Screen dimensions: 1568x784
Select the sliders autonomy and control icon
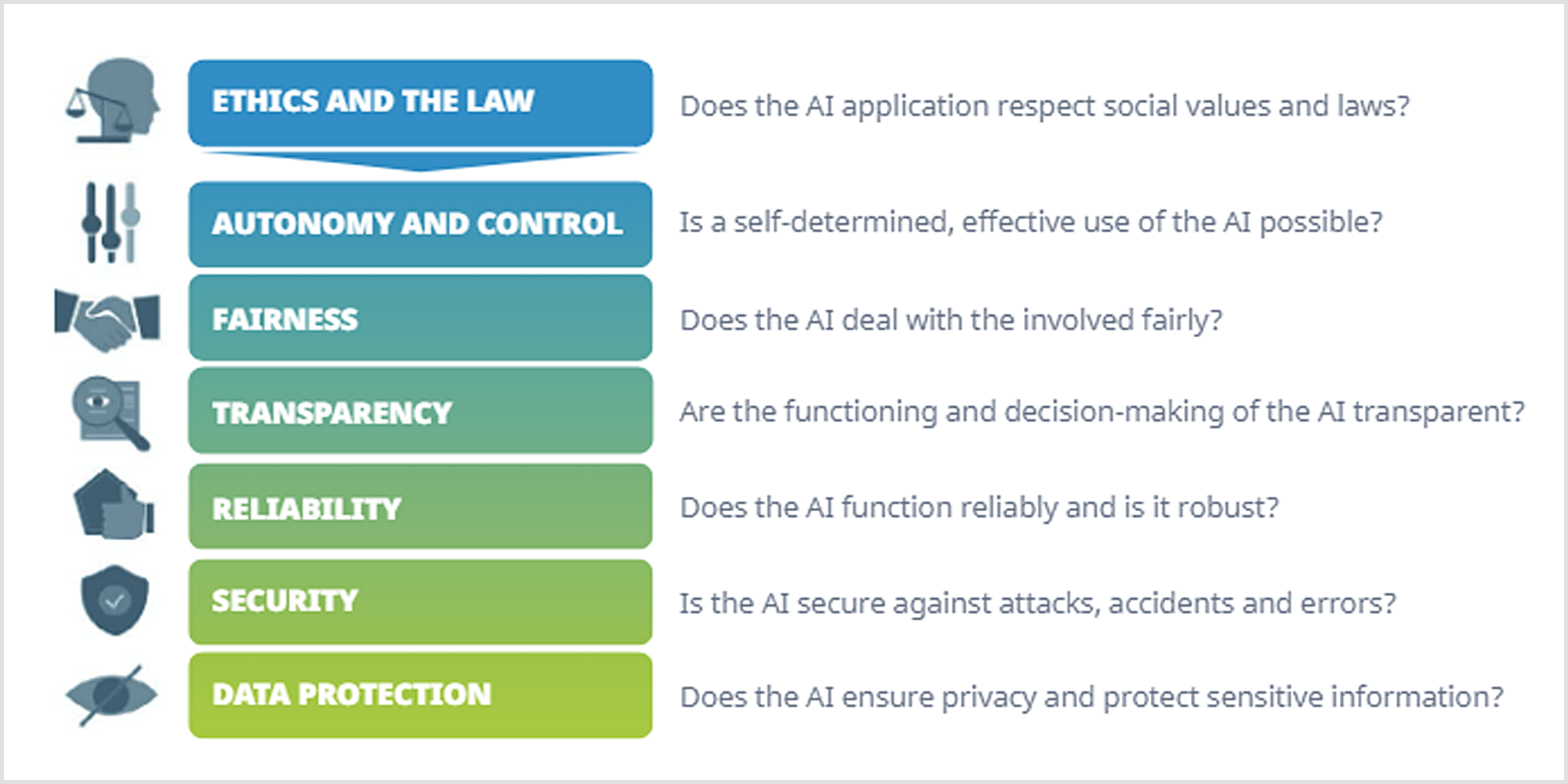click(x=111, y=223)
